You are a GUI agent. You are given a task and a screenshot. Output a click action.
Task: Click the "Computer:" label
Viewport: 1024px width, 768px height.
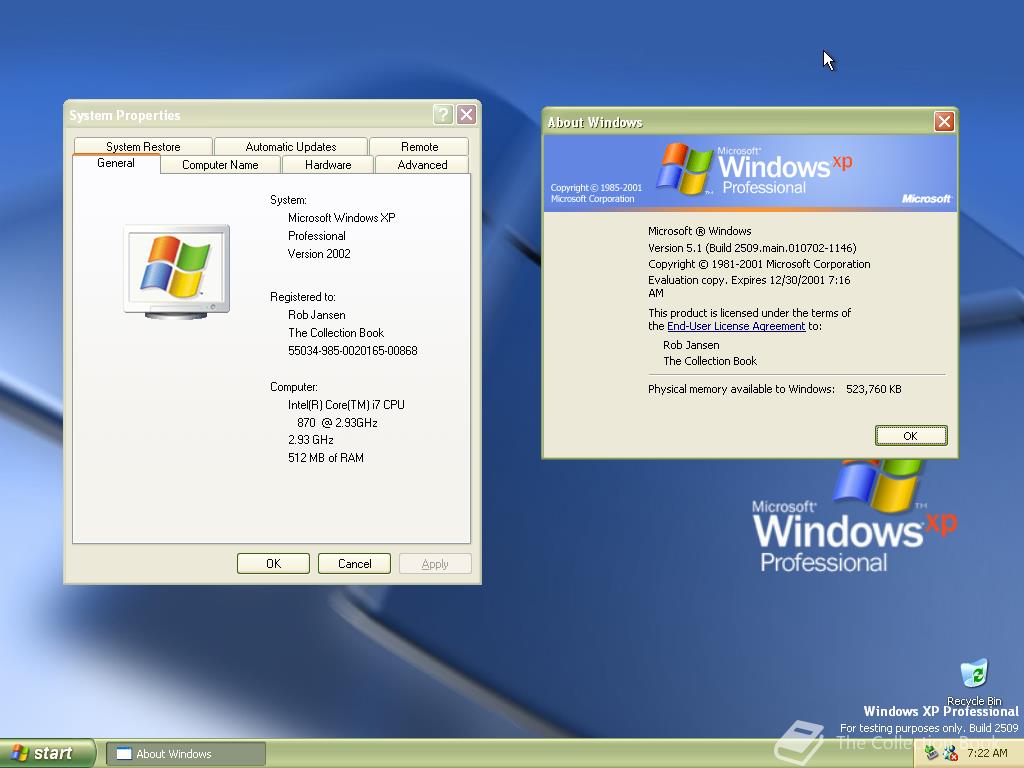[x=294, y=387]
